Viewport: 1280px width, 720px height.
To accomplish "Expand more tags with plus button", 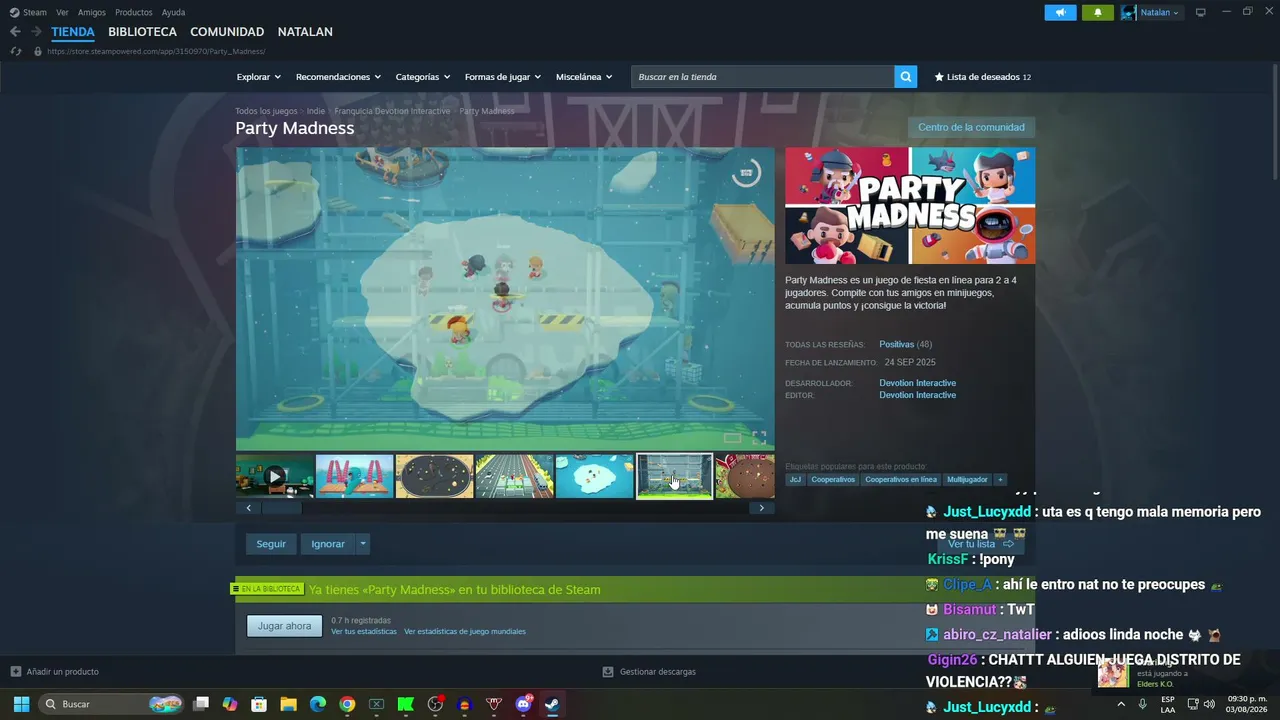I will click(x=1000, y=480).
